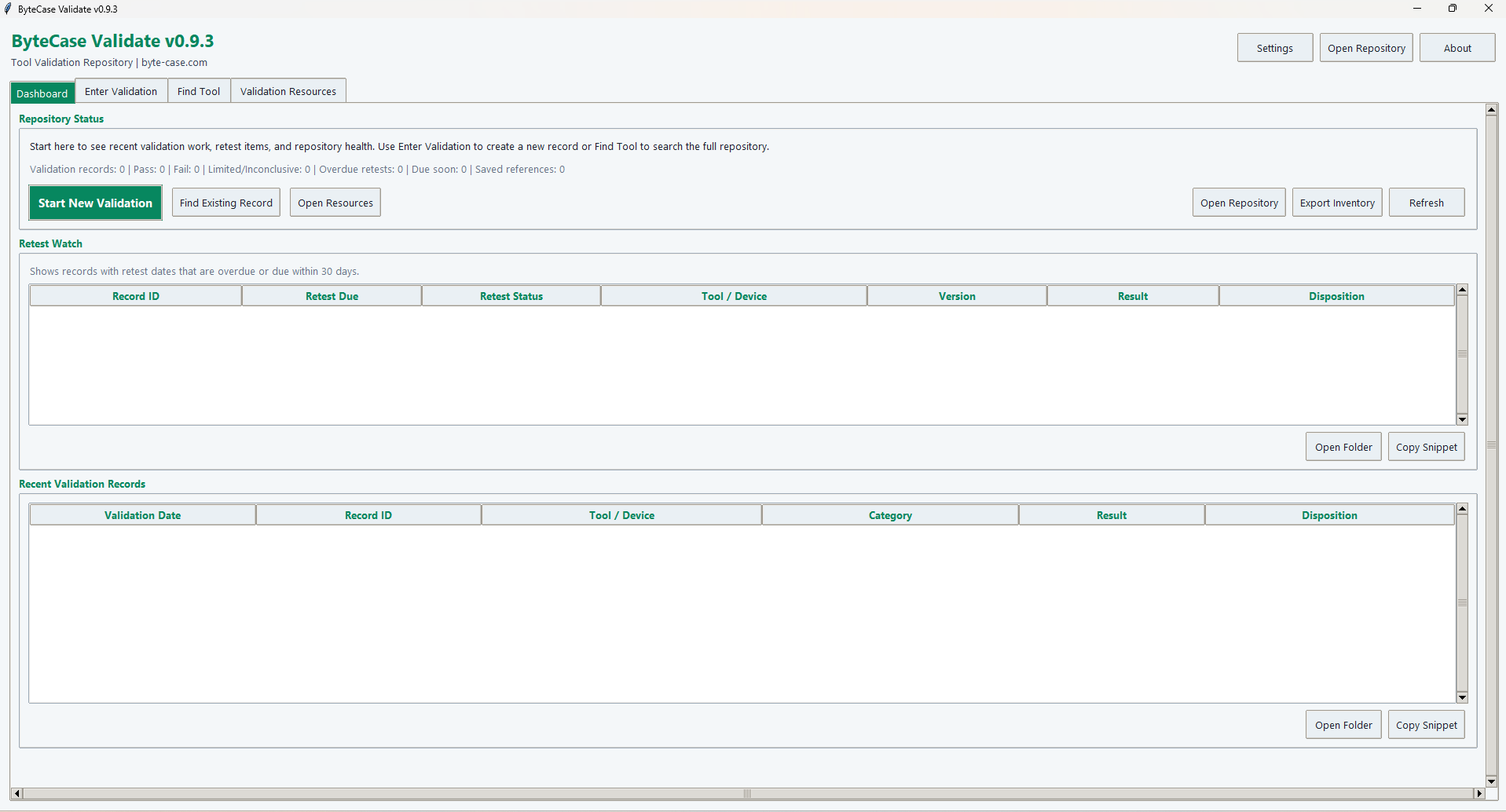Click the bottom horizontal scrollbar thumb

click(x=747, y=793)
